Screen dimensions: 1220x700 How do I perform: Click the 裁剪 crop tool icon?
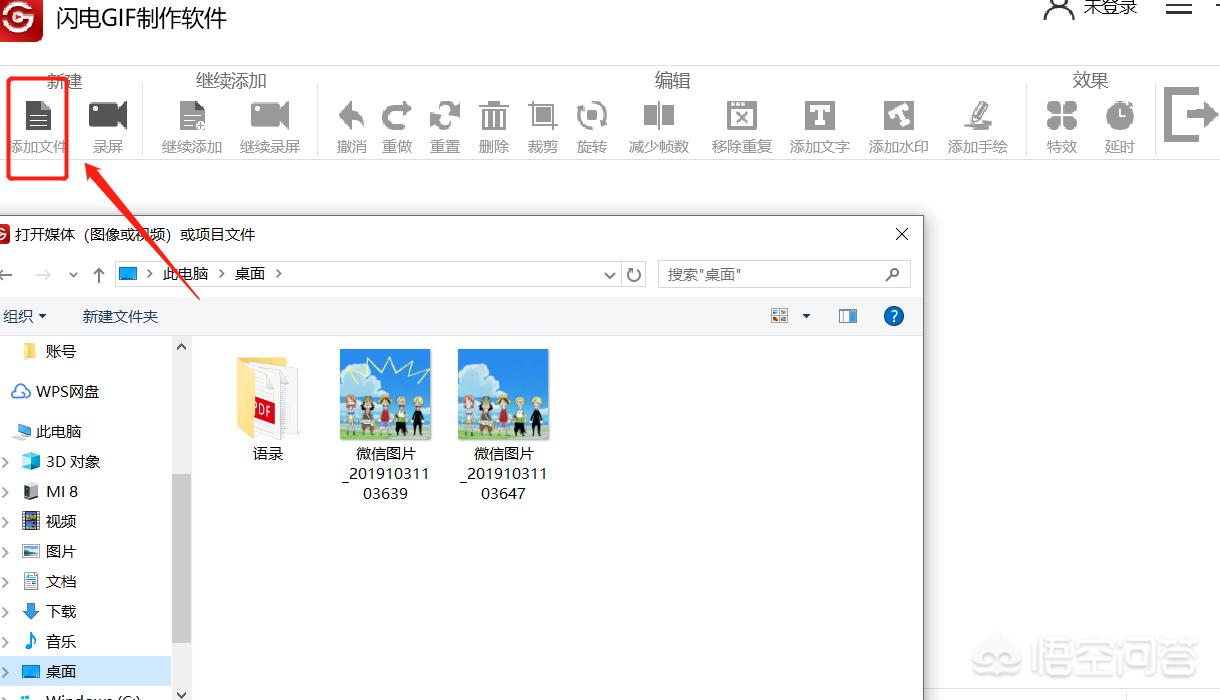tap(543, 117)
